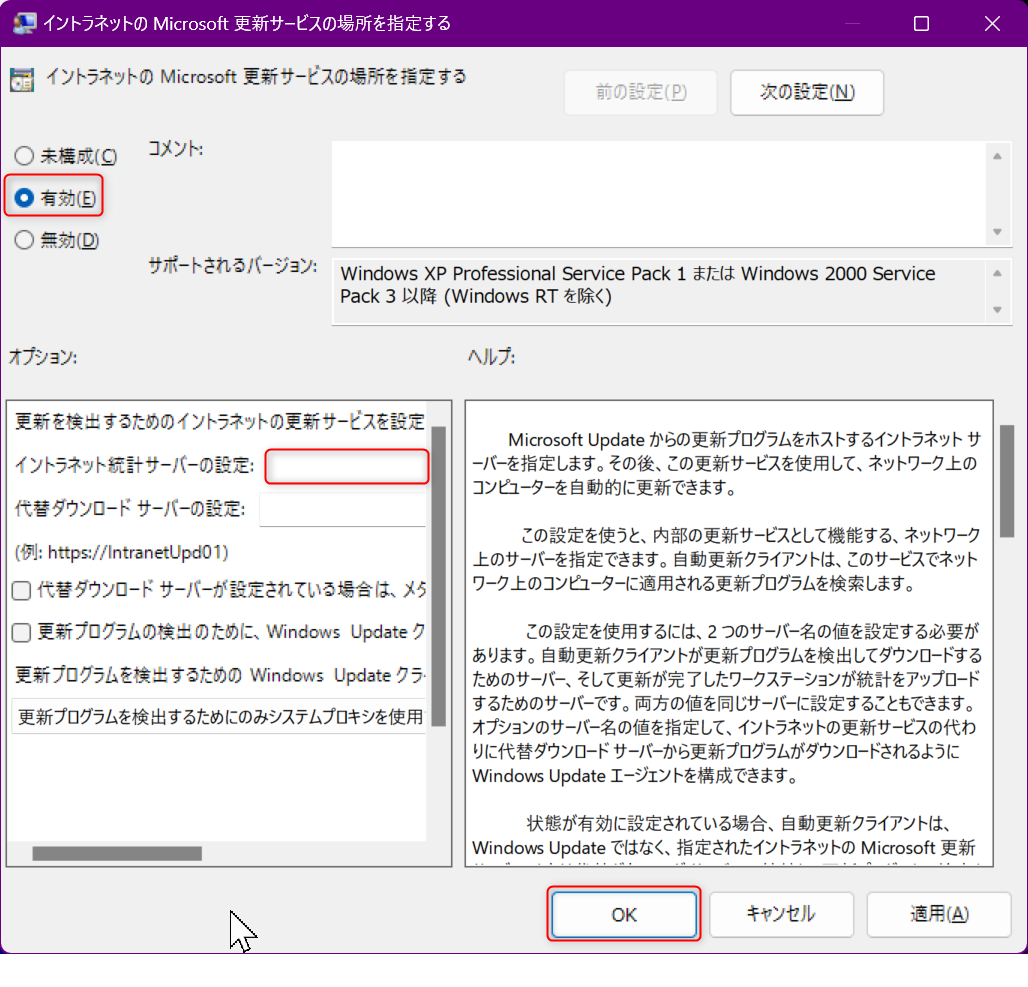Click the supported versions scroll down arrow

(997, 310)
